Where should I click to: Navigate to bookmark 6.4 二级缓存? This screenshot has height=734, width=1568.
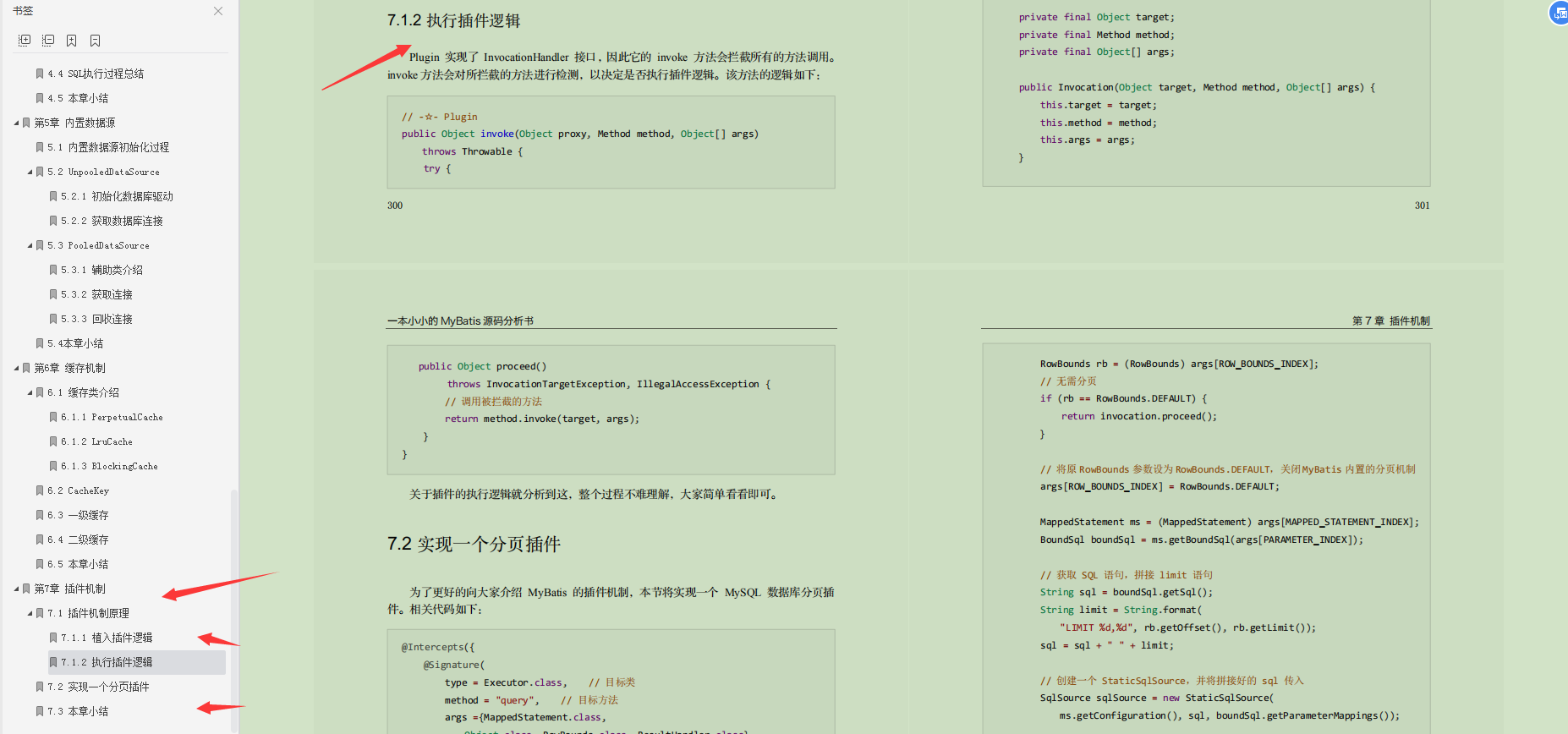coord(78,540)
